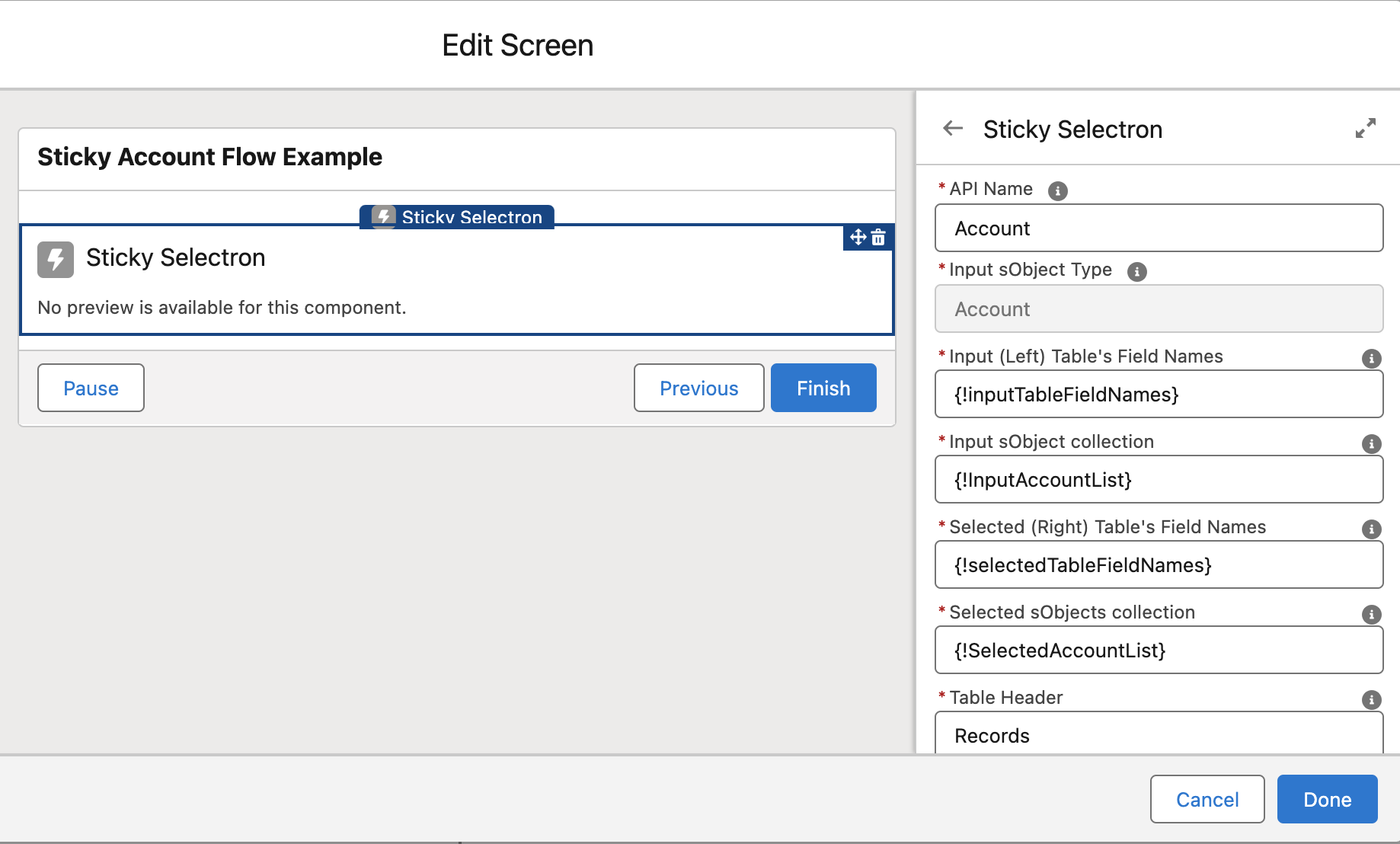Viewport: 1400px width, 844px height.
Task: Go back using the left arrow icon
Action: 953,129
